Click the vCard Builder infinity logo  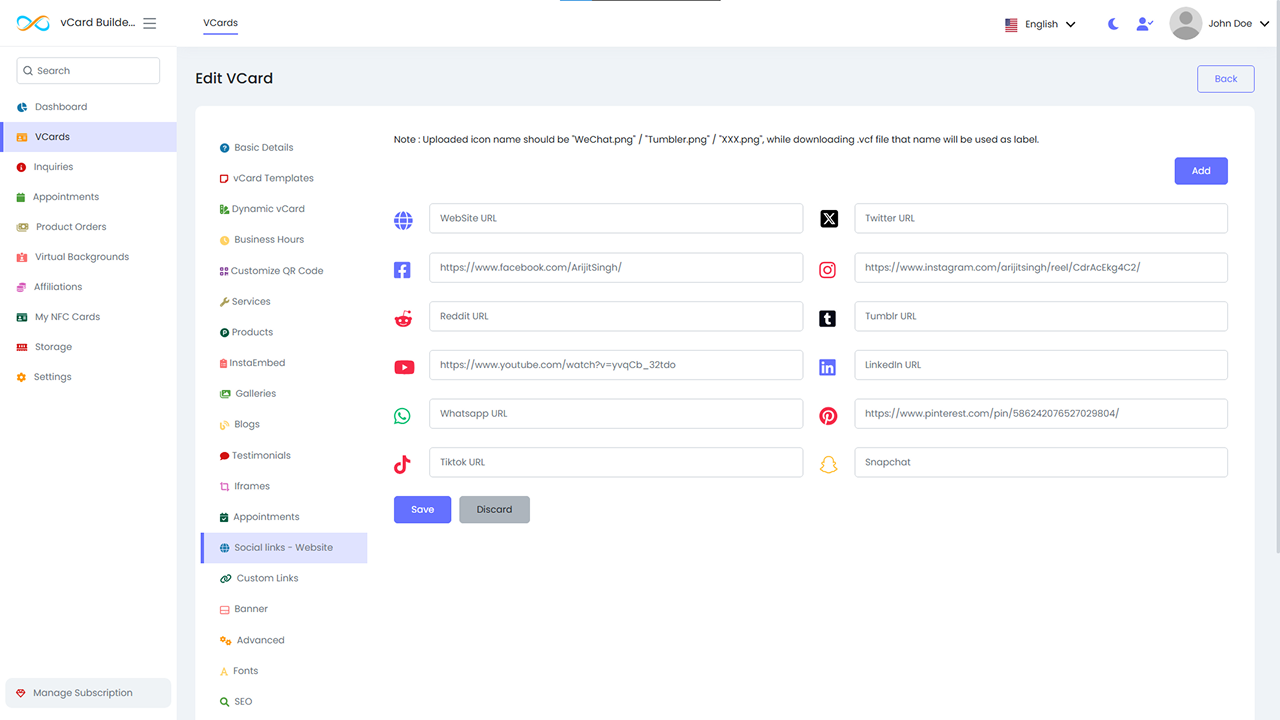point(33,23)
